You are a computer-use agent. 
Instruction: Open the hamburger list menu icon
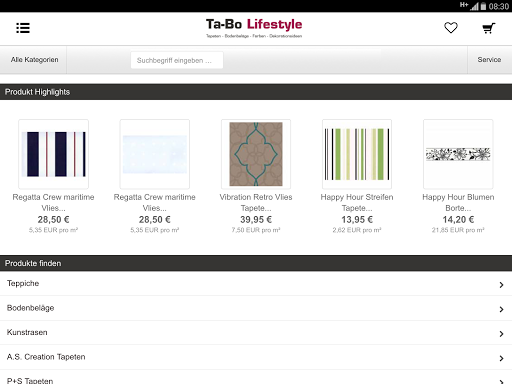coord(23,28)
